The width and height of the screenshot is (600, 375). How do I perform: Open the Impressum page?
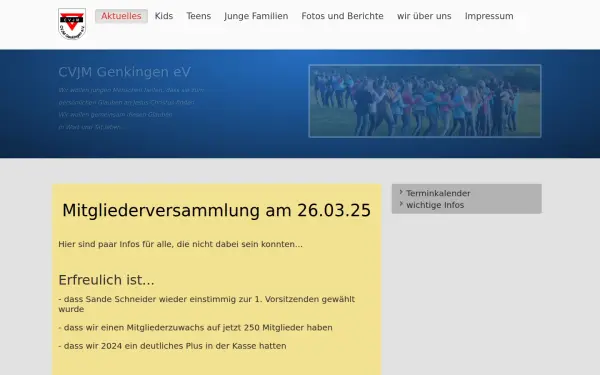pyautogui.click(x=489, y=16)
